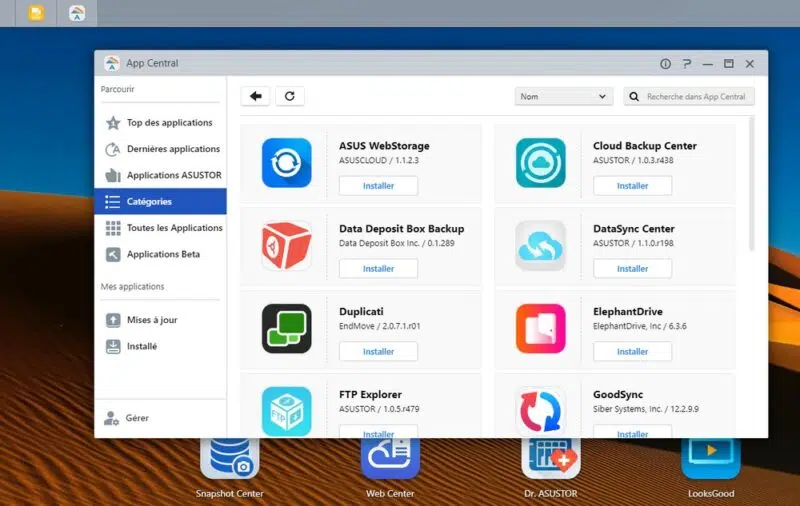Click the App Central help question mark
Screen dimensions: 800x506
[x=687, y=64]
